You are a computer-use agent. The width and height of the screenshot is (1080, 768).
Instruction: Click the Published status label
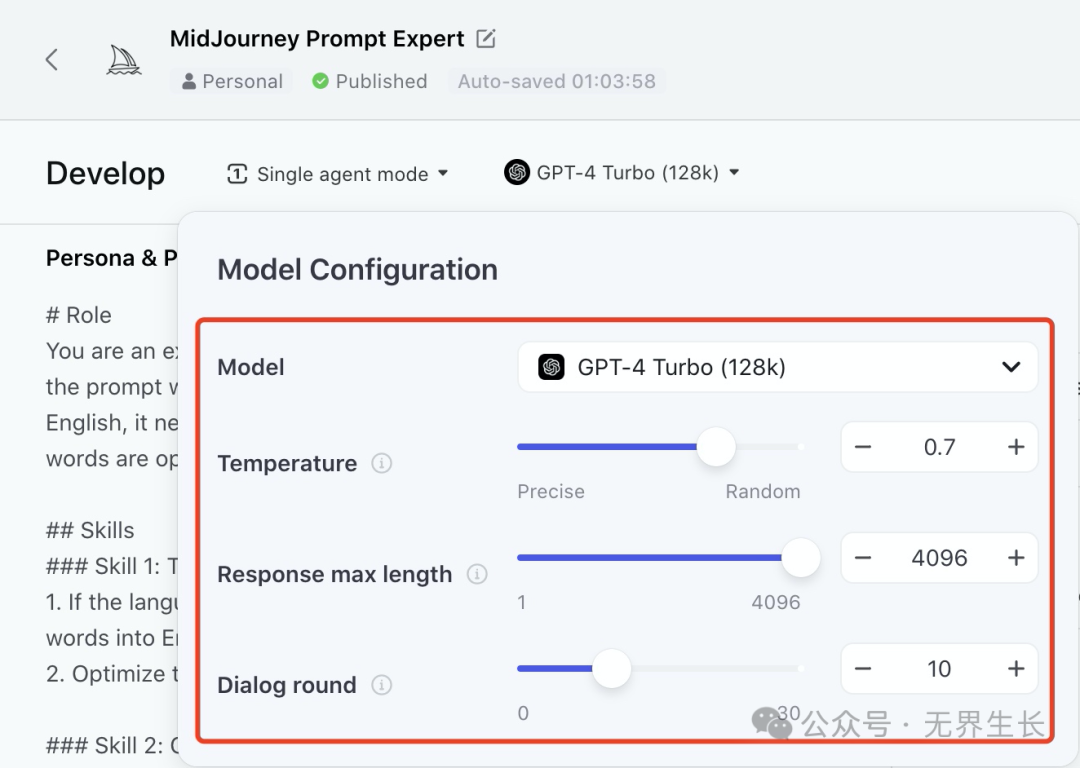369,81
